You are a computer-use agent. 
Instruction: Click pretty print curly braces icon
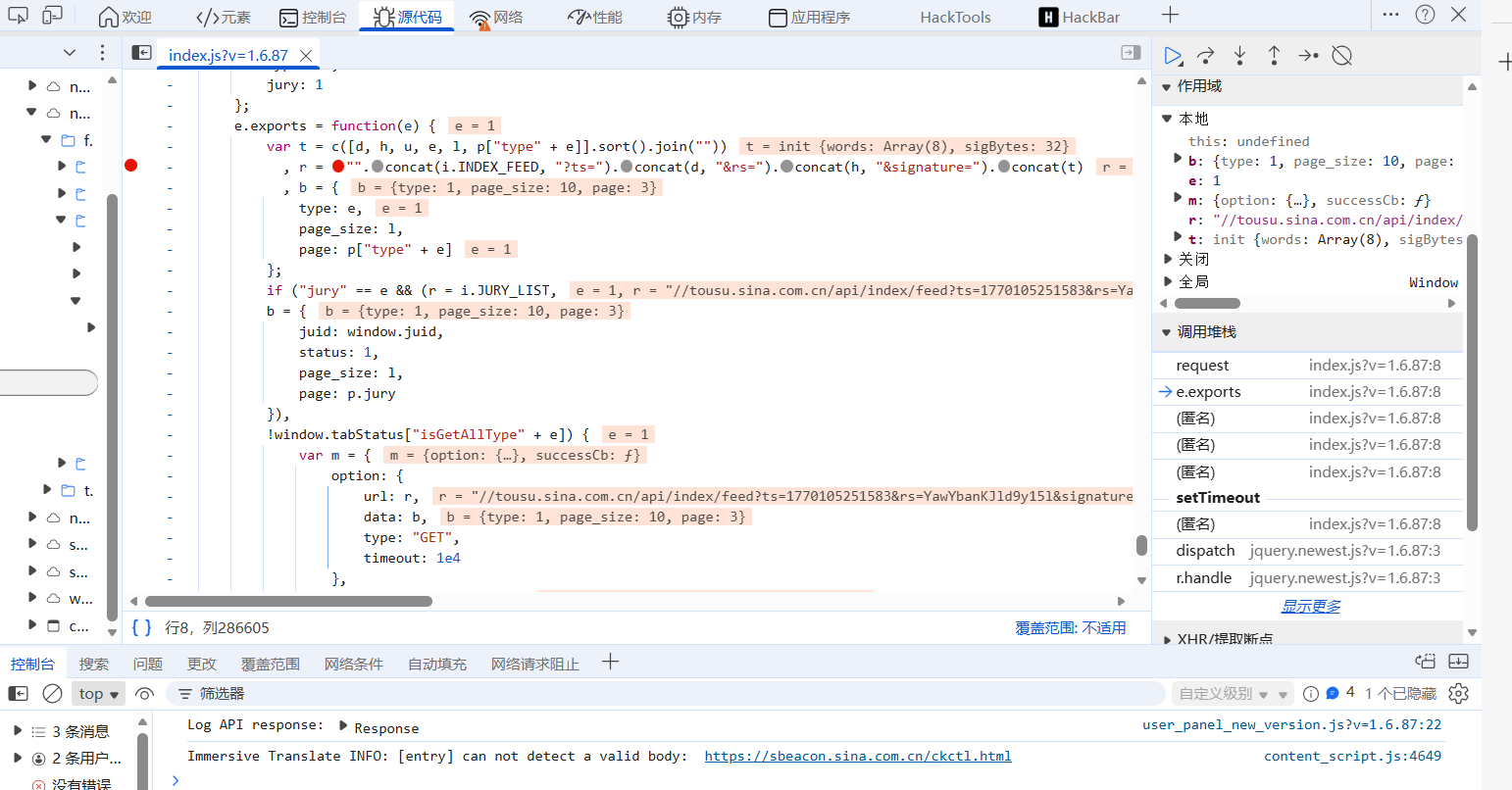(141, 627)
